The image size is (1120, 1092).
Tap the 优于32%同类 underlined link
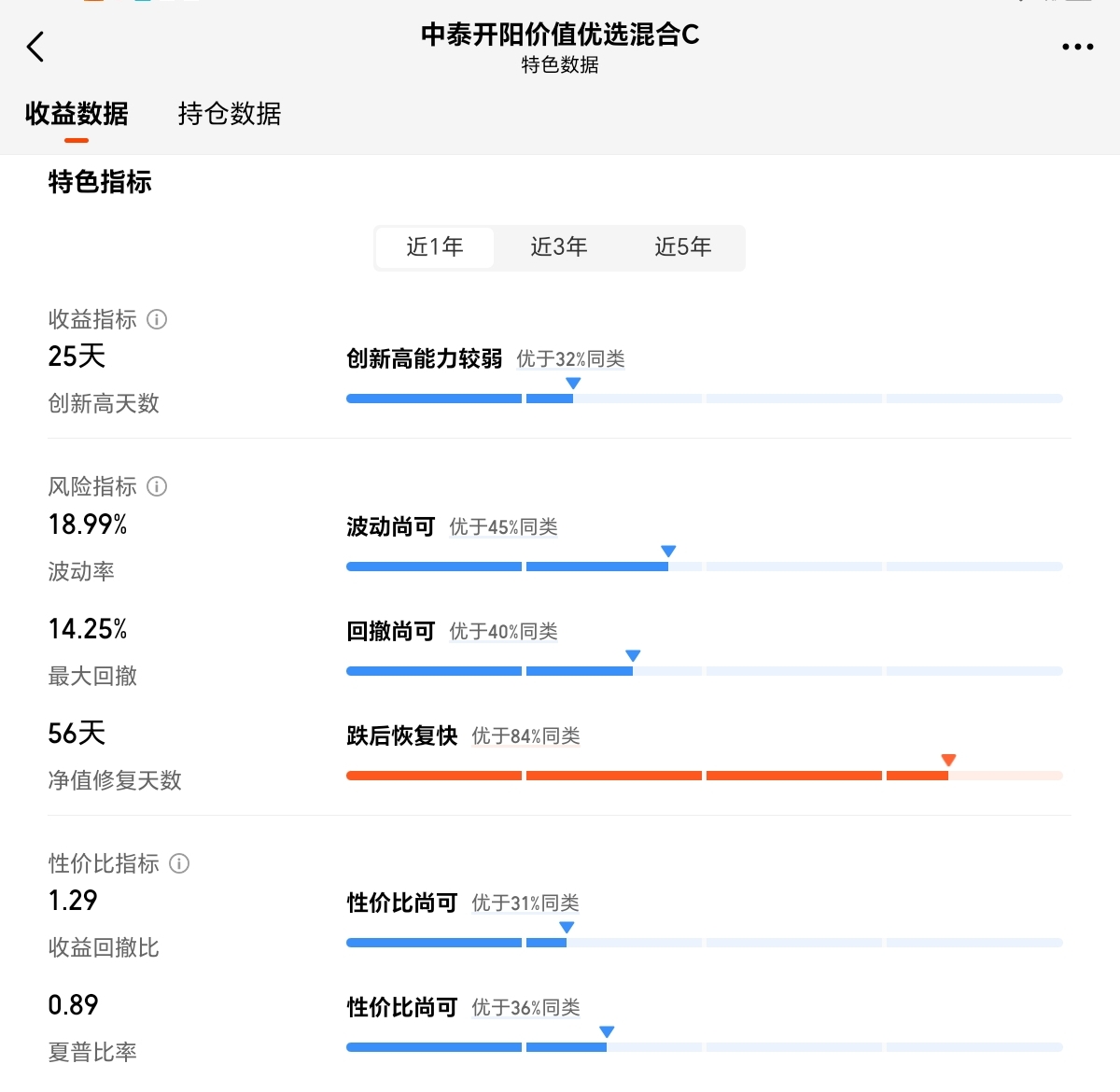[x=570, y=359]
